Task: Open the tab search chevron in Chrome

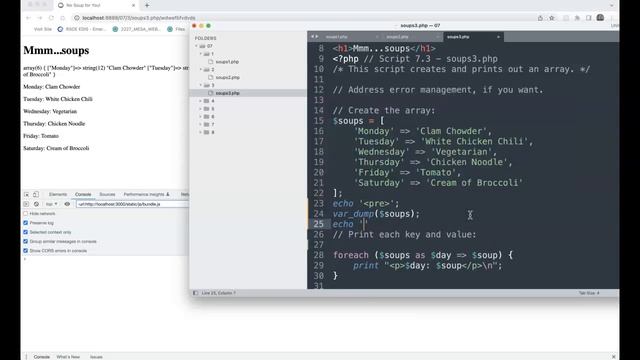Action: [x=611, y=5]
